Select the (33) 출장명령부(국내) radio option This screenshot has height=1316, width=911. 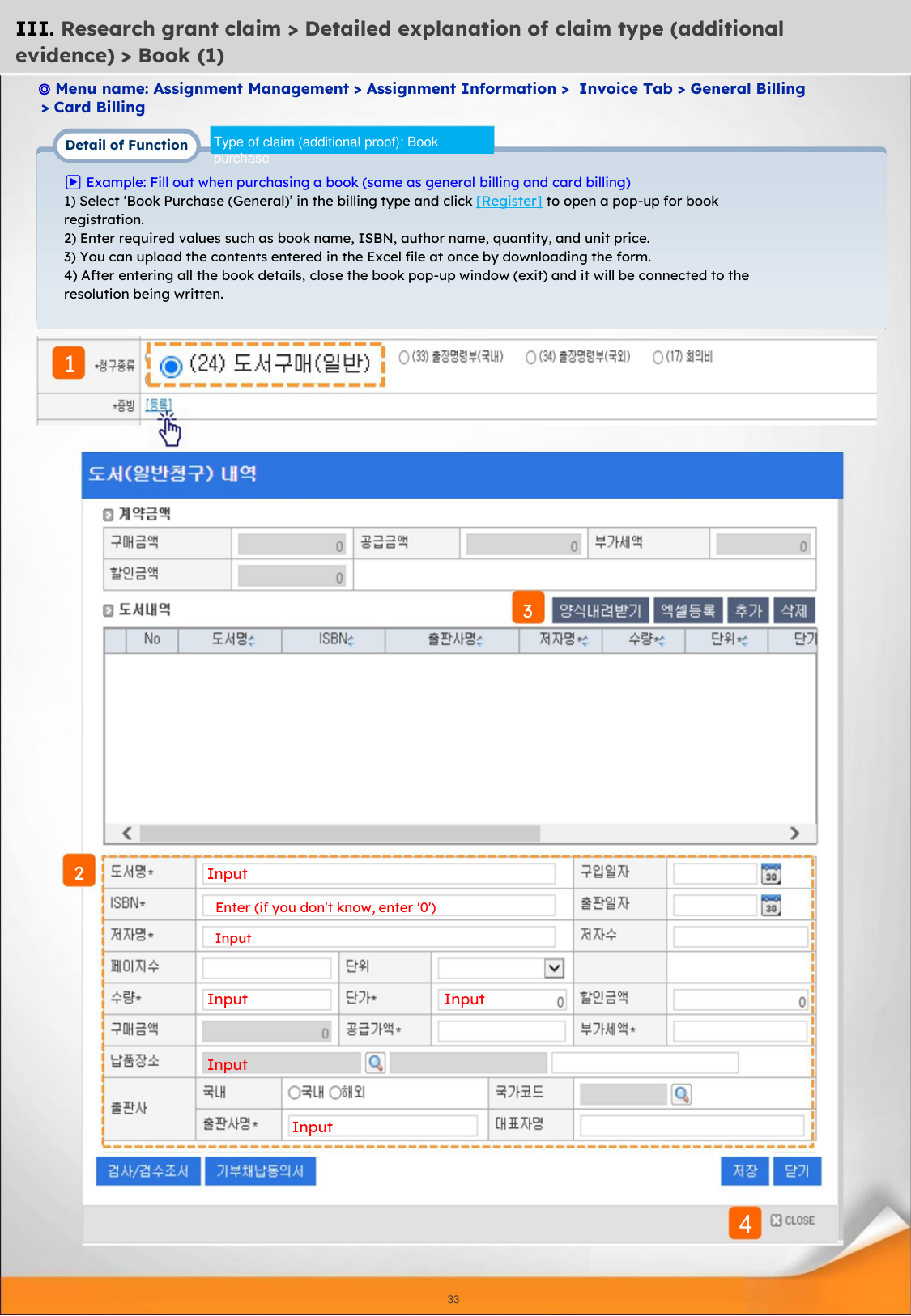point(404,357)
